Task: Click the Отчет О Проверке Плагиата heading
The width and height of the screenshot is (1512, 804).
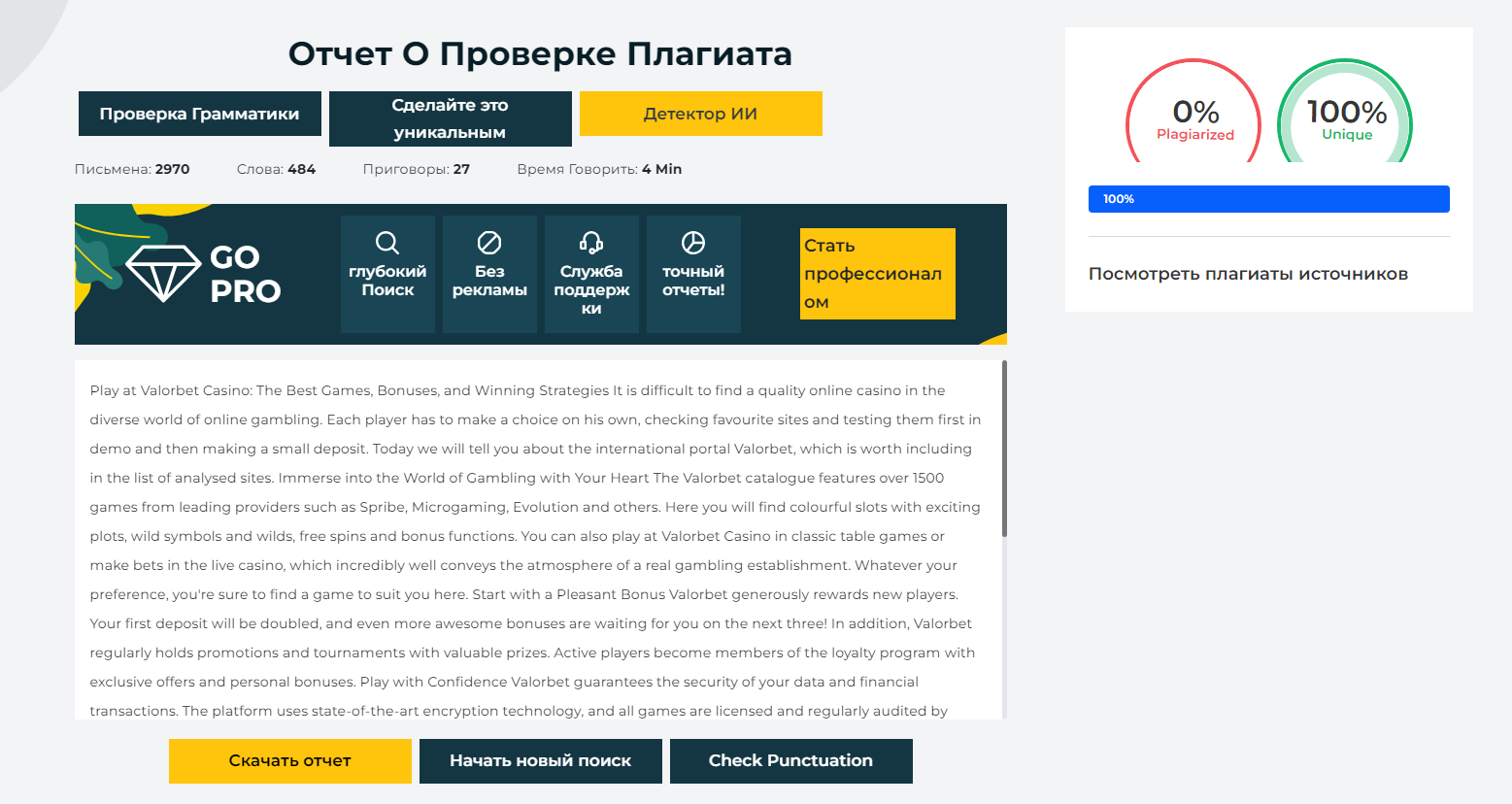Action: 540,53
